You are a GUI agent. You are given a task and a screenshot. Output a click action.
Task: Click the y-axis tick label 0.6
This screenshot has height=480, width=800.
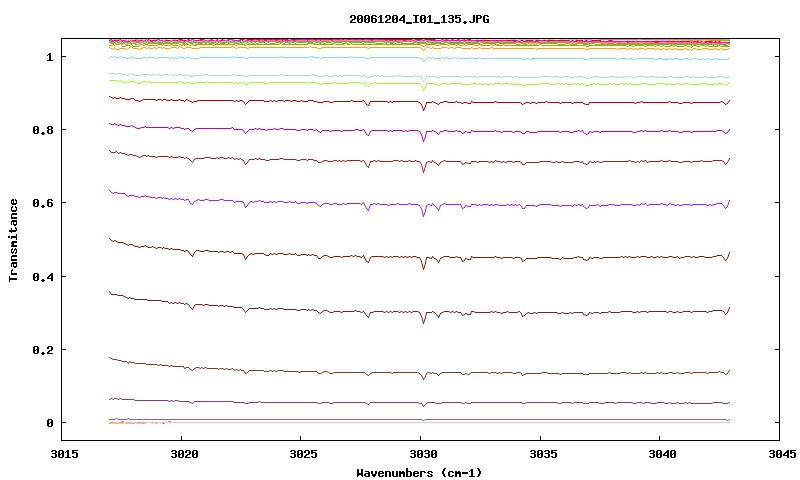click(42, 203)
